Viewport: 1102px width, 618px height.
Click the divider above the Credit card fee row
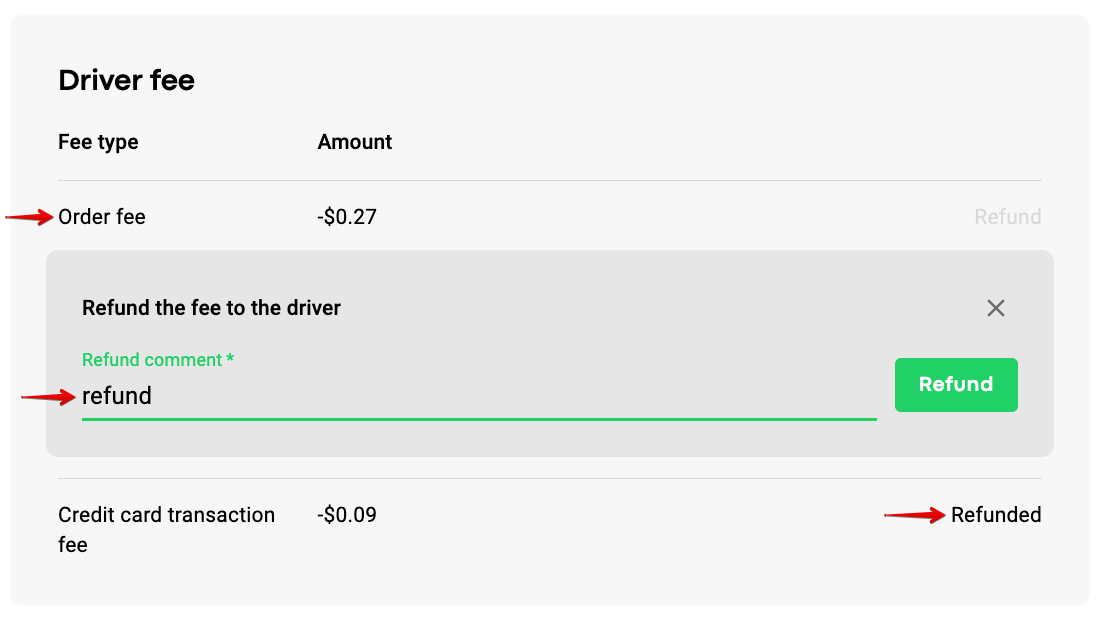[550, 478]
